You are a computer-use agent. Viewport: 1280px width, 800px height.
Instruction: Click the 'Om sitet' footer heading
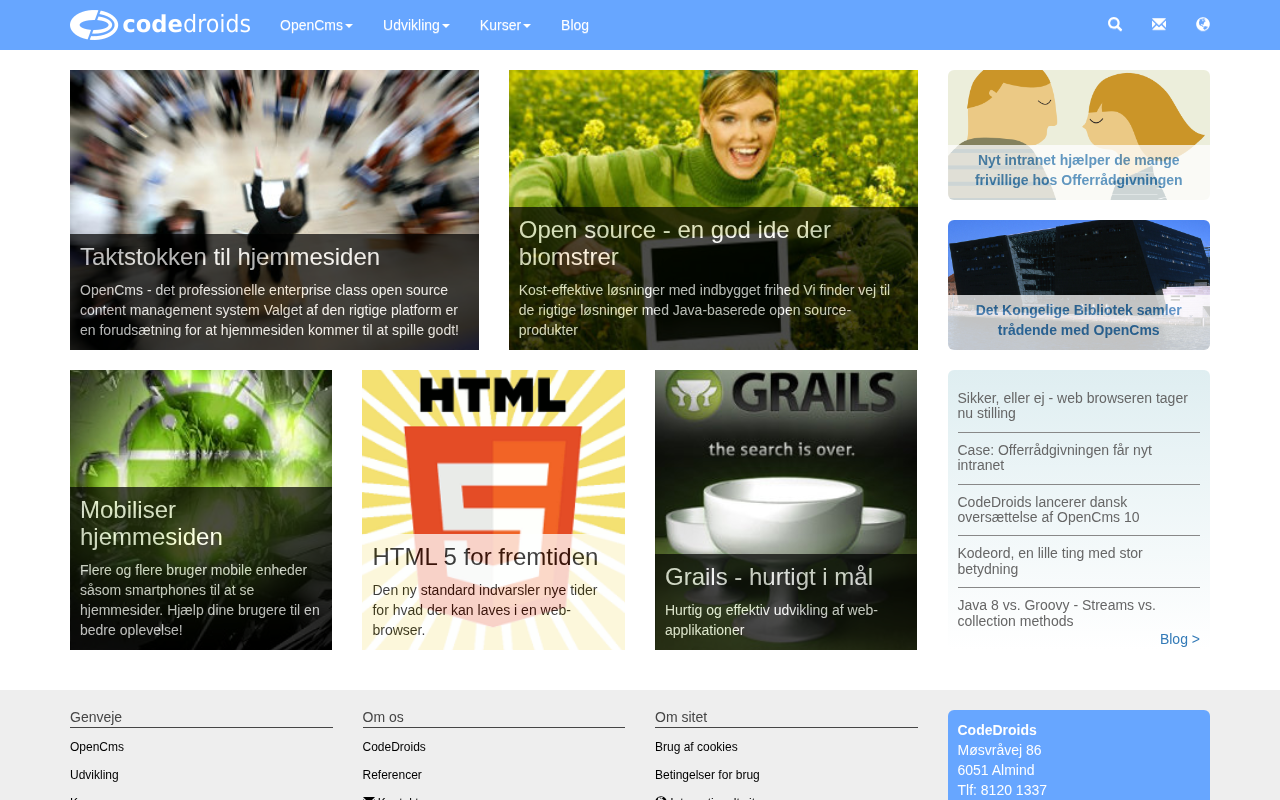(681, 717)
